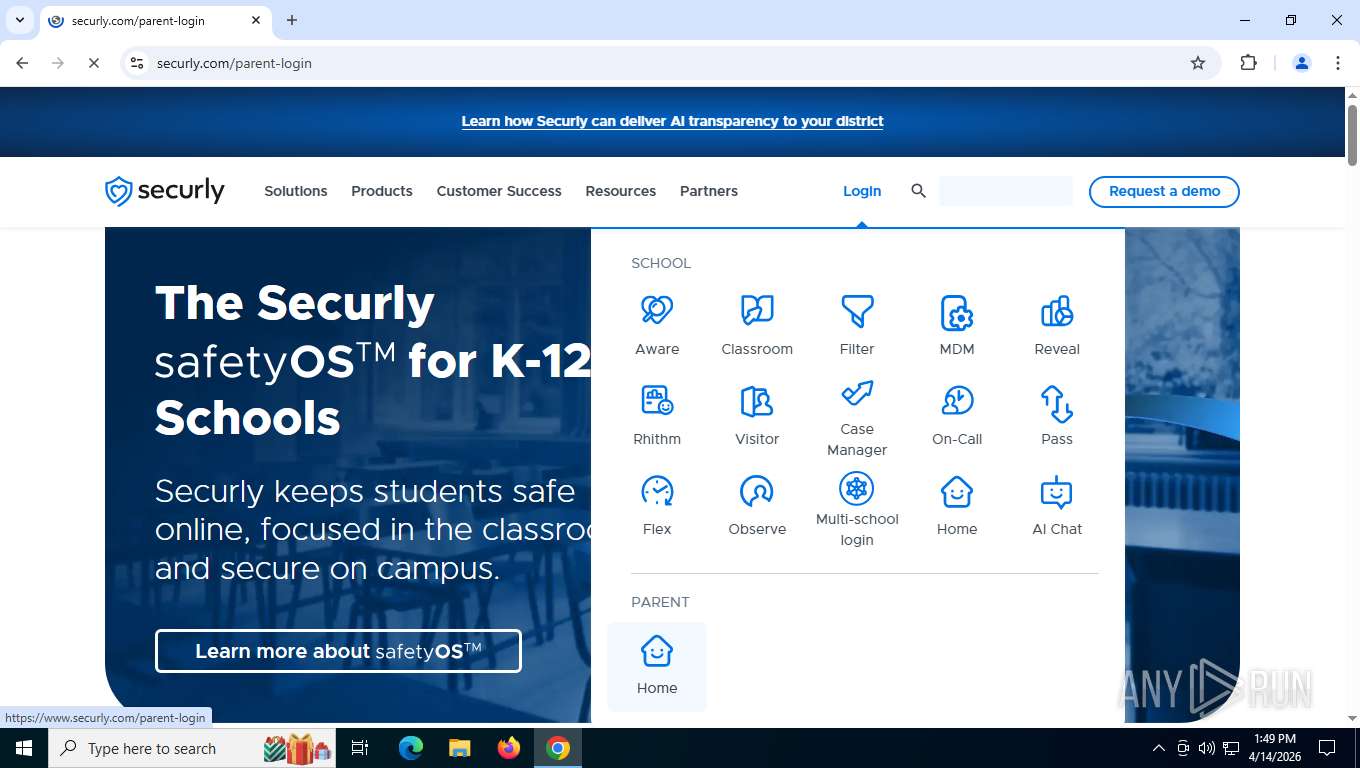Open a new browser tab

click(292, 20)
